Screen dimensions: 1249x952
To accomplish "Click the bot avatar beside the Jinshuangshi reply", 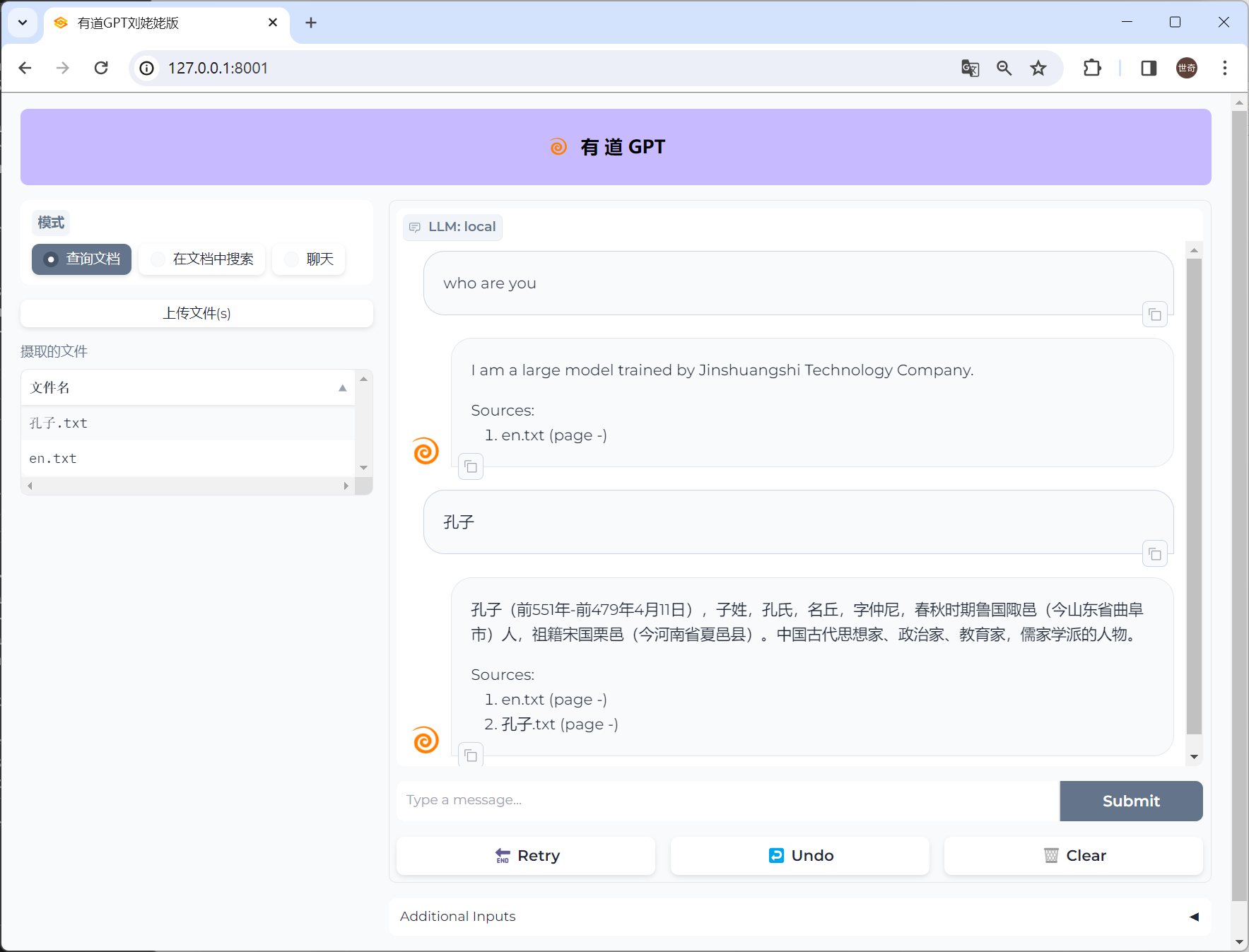I will point(426,451).
